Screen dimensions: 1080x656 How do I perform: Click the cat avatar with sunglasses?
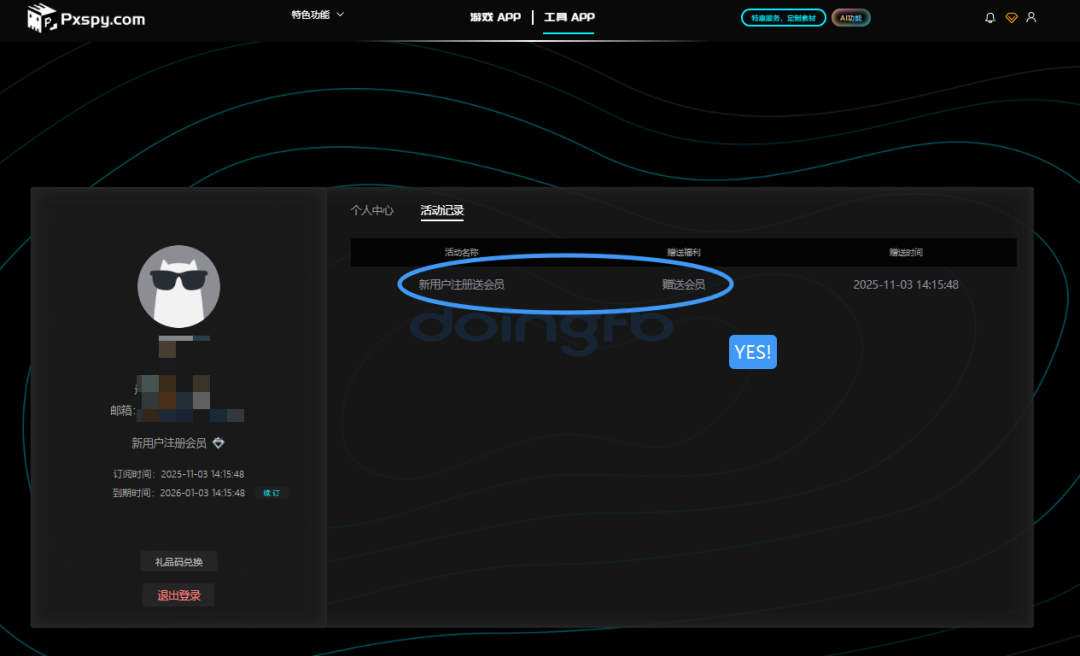(x=178, y=286)
